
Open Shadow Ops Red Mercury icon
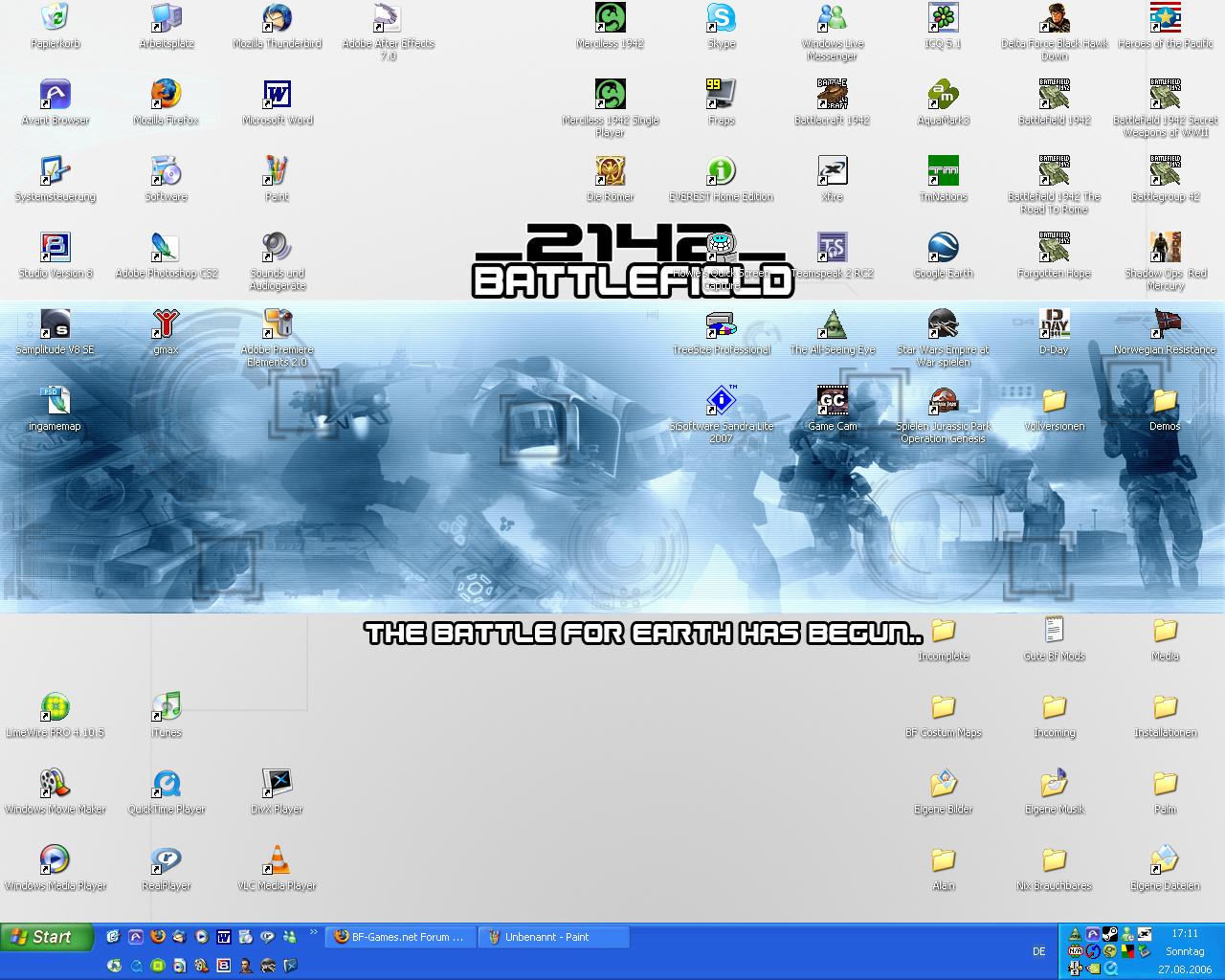(1166, 247)
